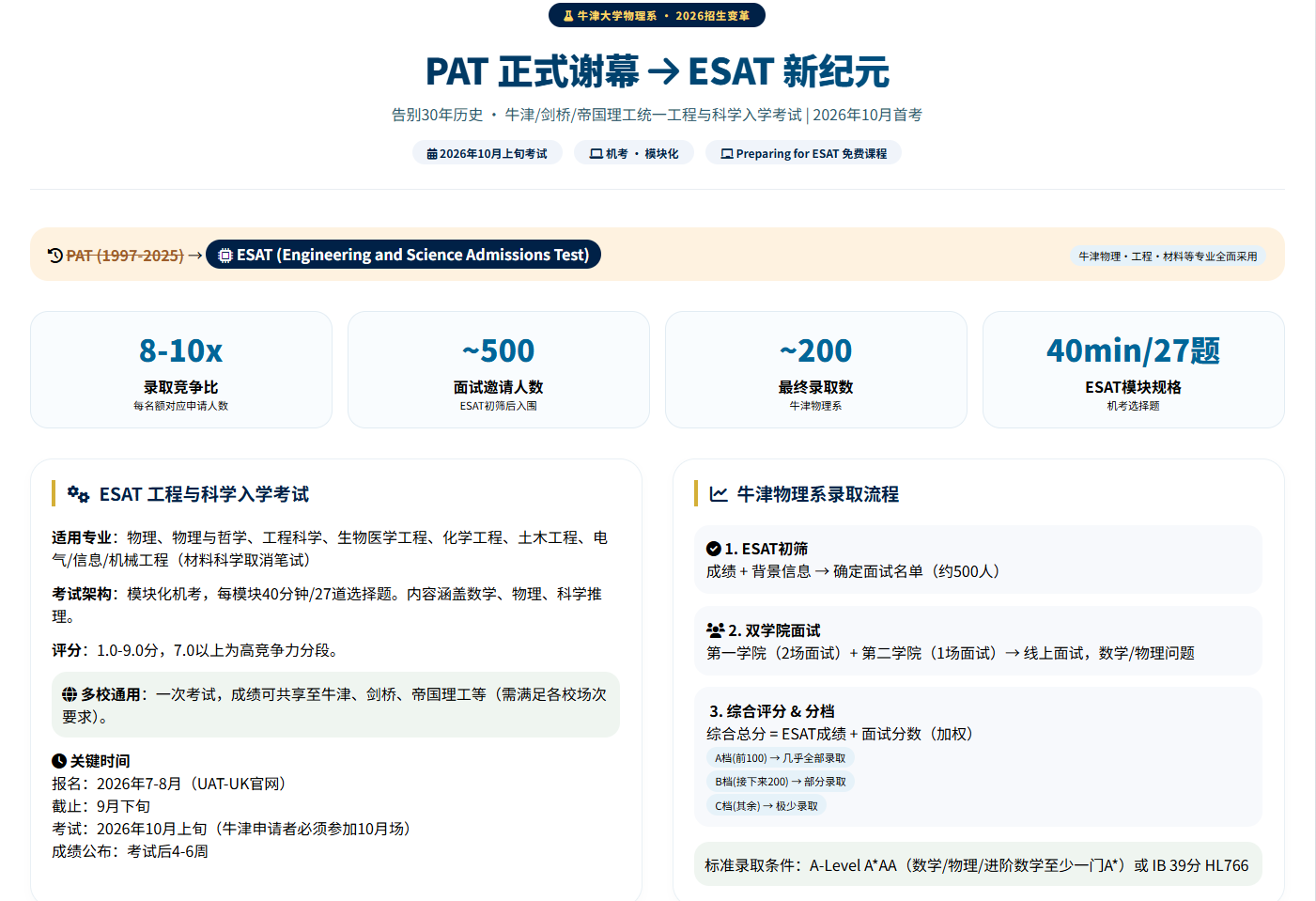
Task: Click the check-circle icon at 1. ESAT初筛
Action: (714, 549)
